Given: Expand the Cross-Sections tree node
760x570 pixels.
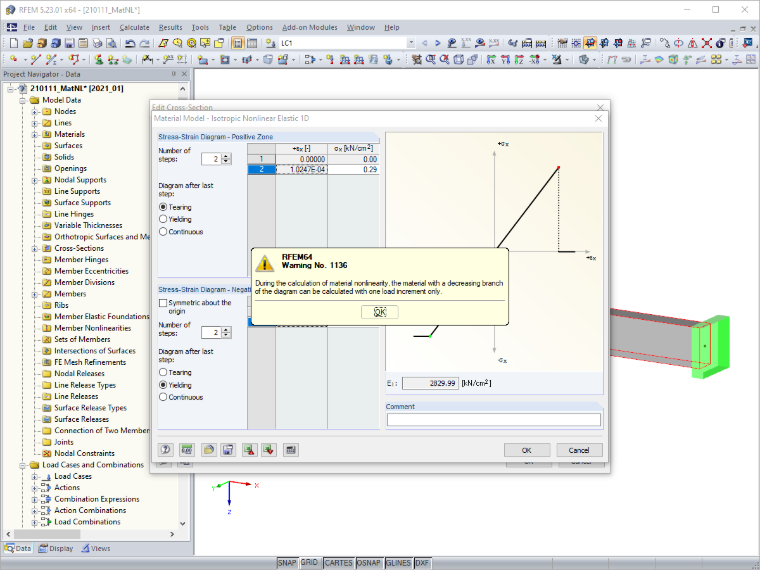Looking at the screenshot, I should [34, 248].
